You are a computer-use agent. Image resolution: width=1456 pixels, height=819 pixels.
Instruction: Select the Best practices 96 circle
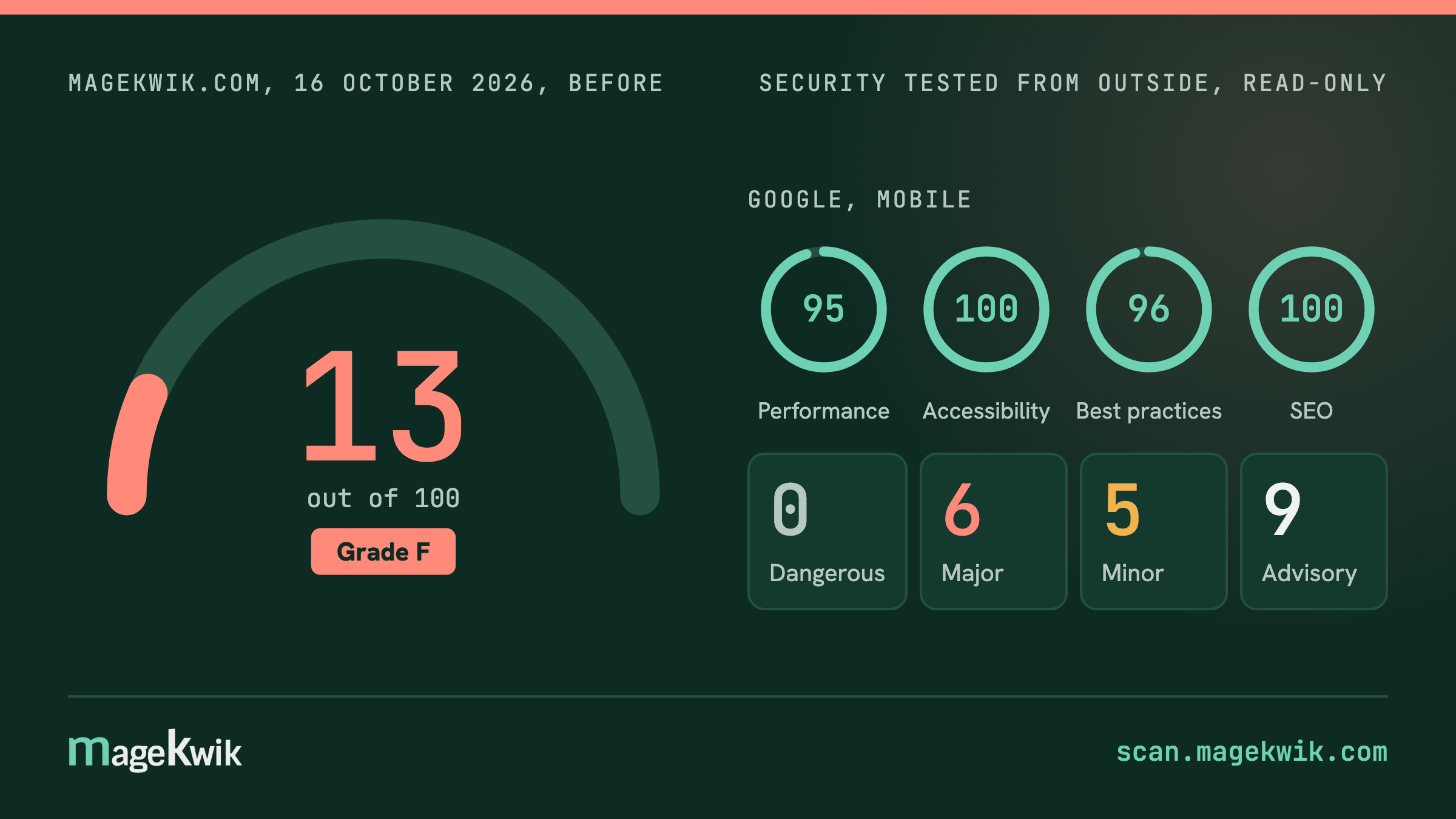1149,309
